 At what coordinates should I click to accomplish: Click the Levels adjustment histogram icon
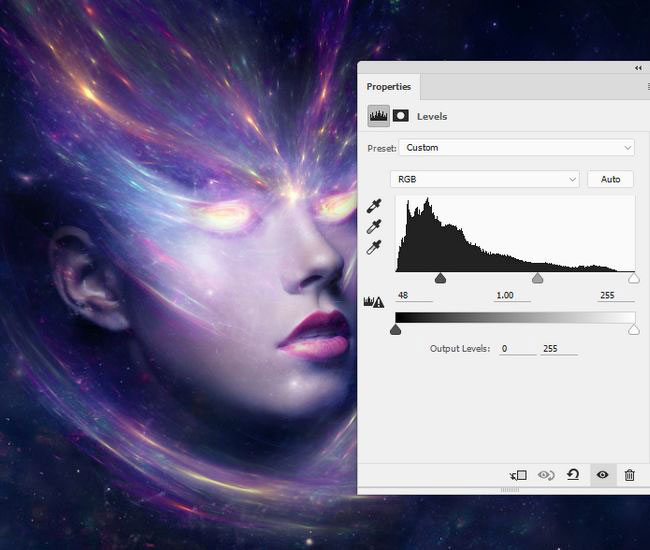click(x=378, y=116)
